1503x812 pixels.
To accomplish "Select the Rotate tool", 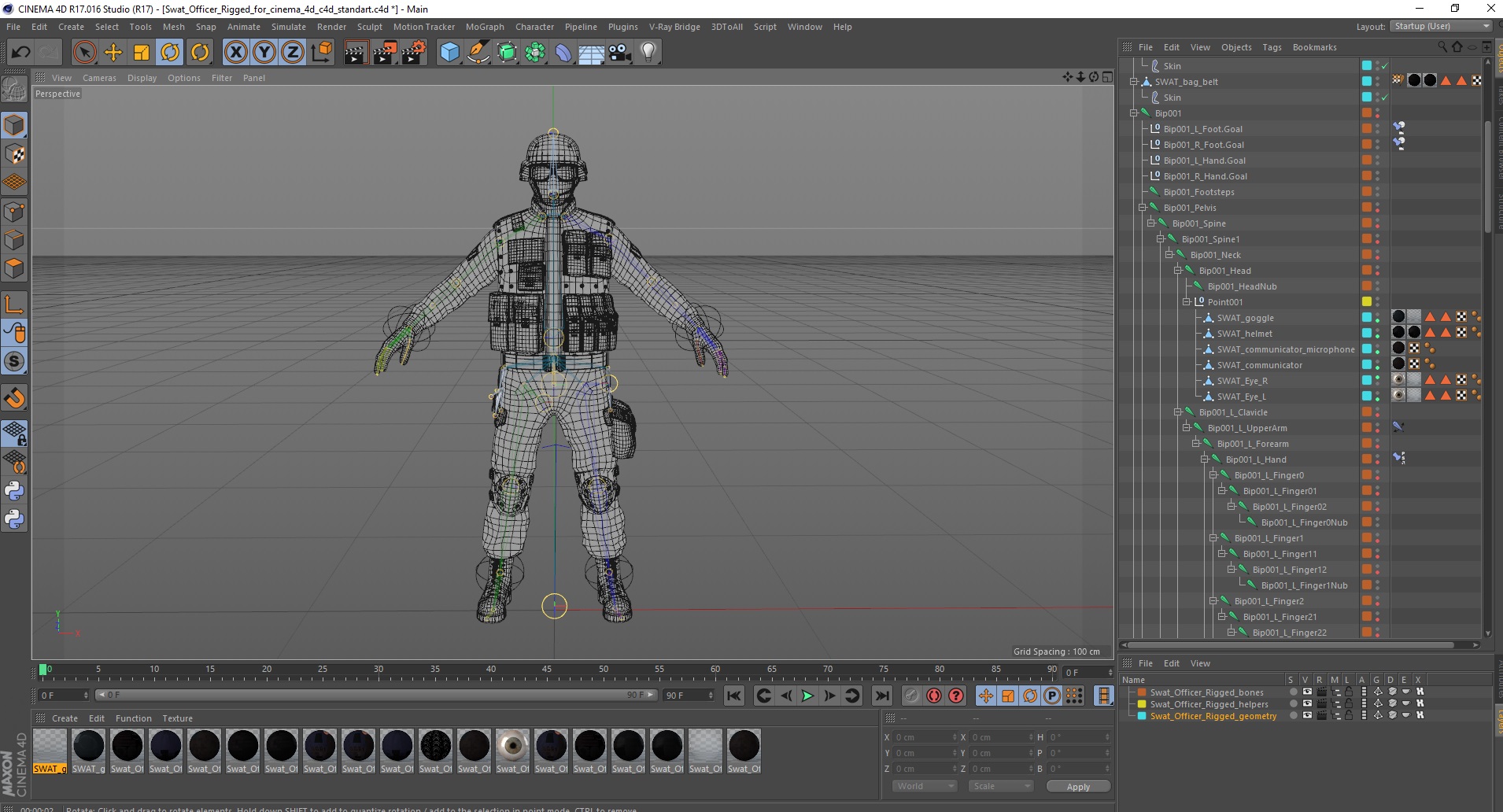I will (170, 53).
